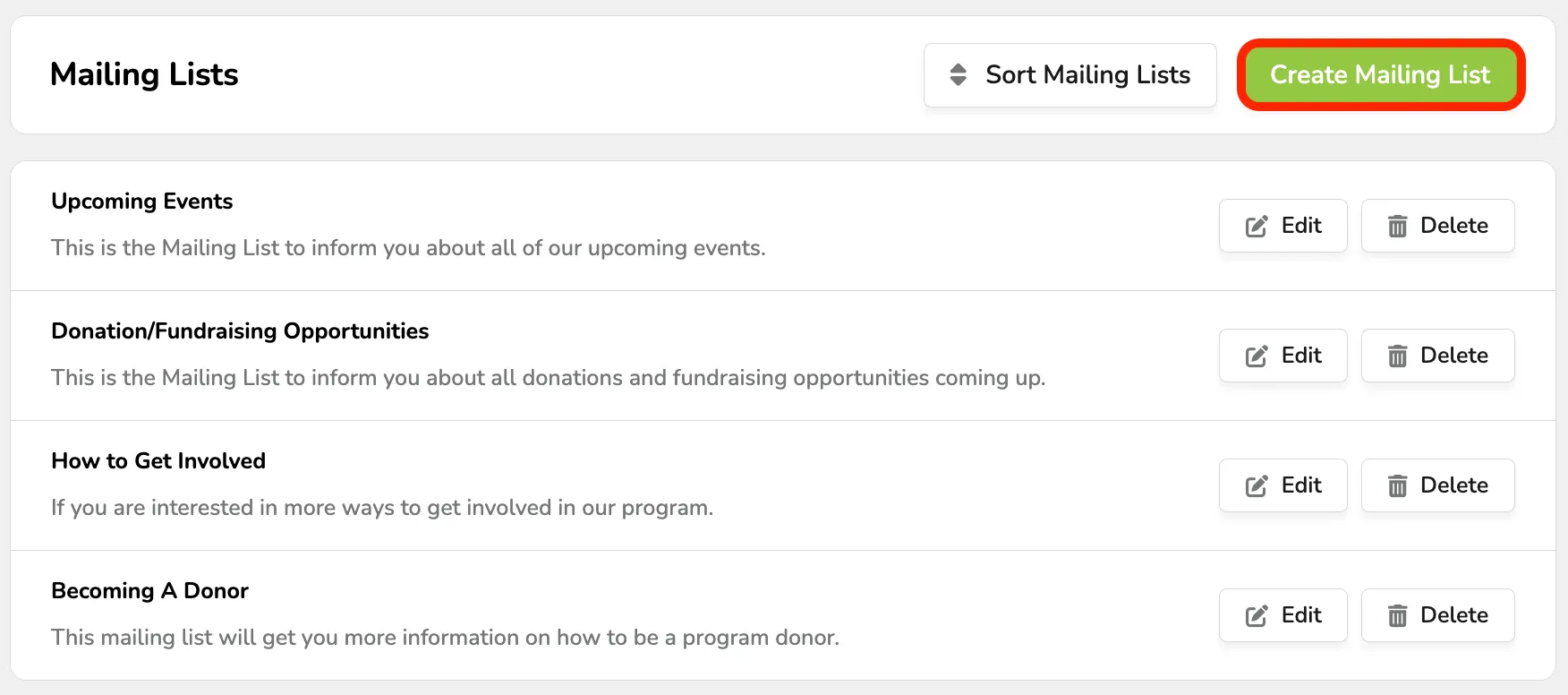Click the trash icon for Upcoming Events
1568x695 pixels.
(x=1397, y=227)
